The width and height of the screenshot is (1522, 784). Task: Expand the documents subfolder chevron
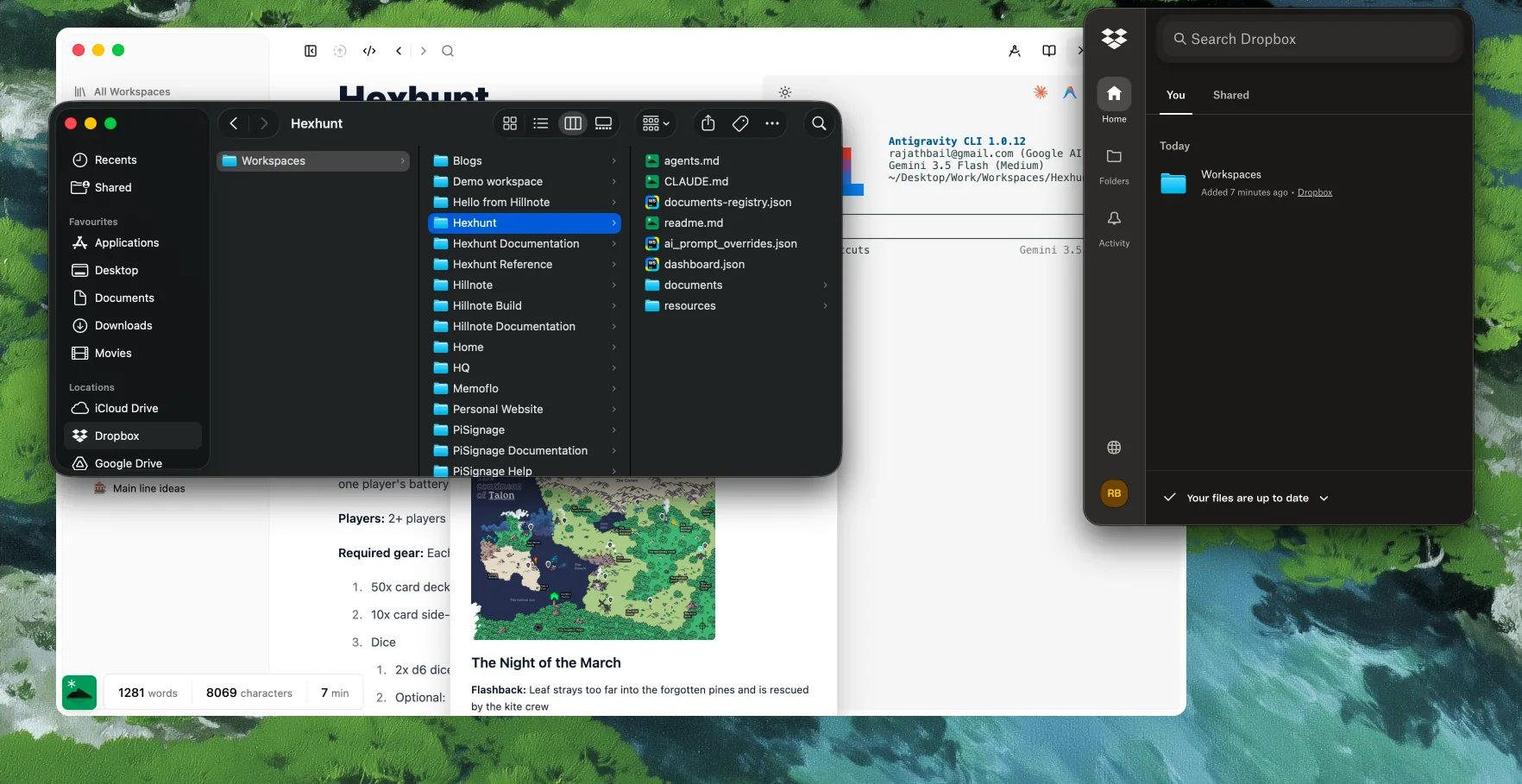[x=825, y=285]
